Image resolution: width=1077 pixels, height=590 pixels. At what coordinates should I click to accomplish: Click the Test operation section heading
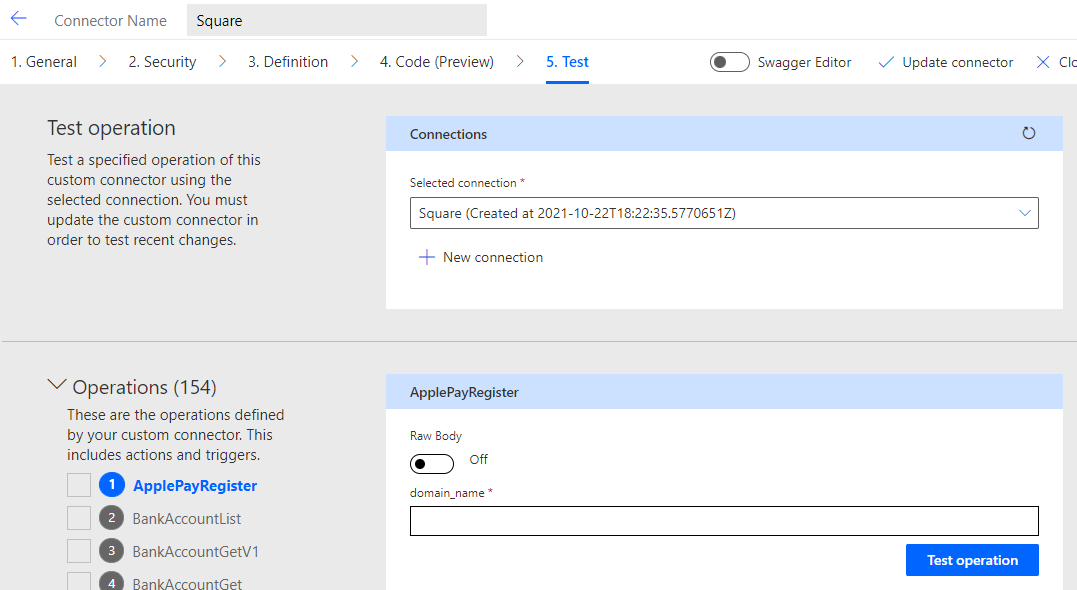pyautogui.click(x=111, y=128)
